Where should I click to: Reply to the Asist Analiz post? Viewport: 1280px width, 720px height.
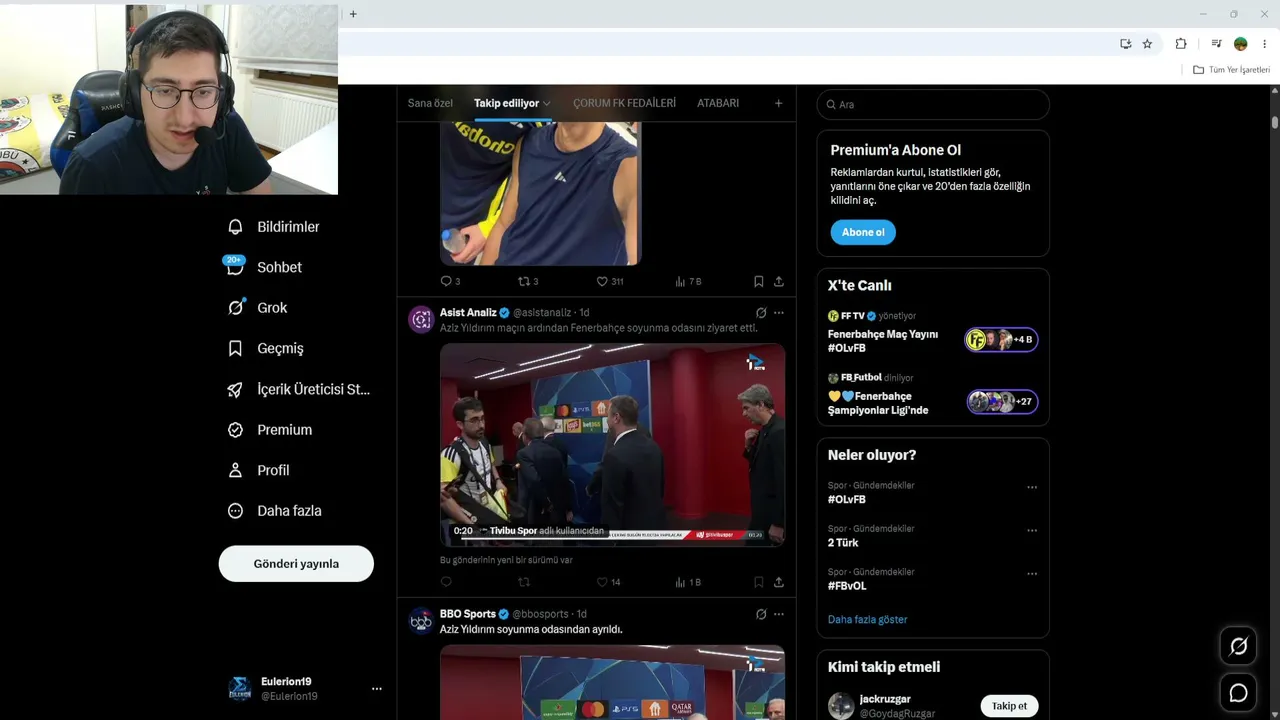(446, 582)
